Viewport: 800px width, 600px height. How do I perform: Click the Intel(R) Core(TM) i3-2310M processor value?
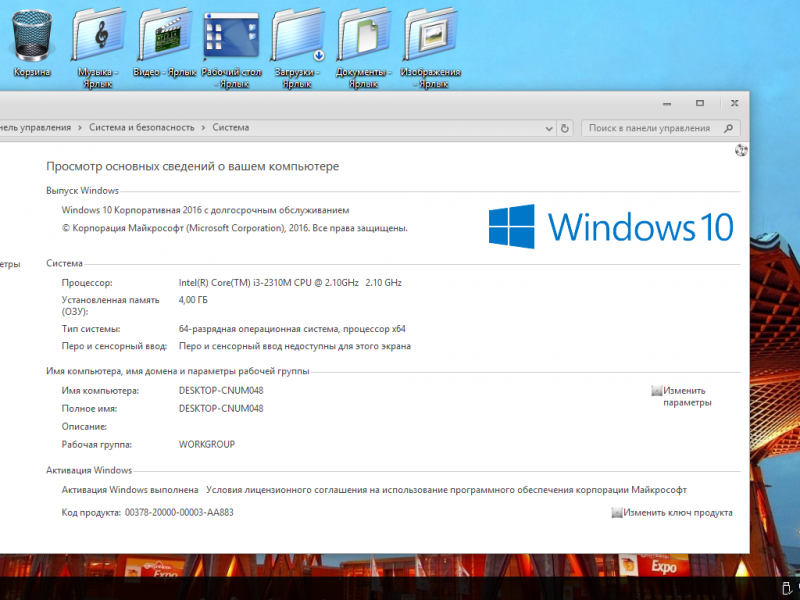pos(290,283)
